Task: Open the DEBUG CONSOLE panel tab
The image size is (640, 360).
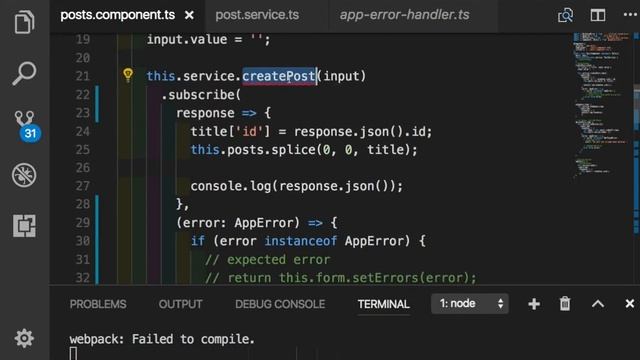Action: 280,304
